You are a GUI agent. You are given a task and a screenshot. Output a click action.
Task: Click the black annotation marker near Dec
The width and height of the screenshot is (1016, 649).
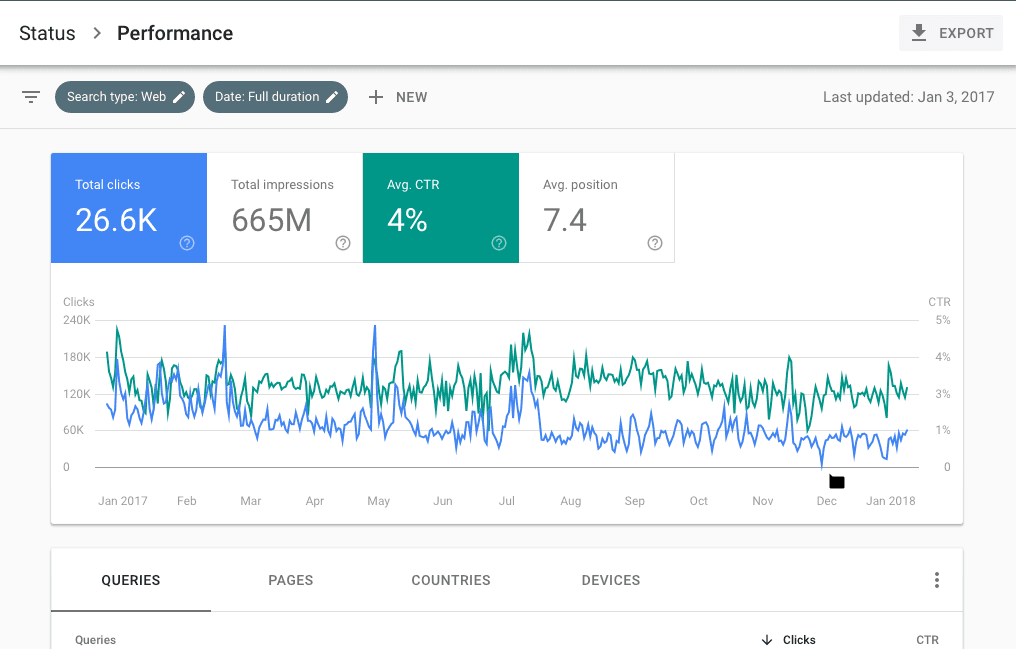tap(837, 482)
